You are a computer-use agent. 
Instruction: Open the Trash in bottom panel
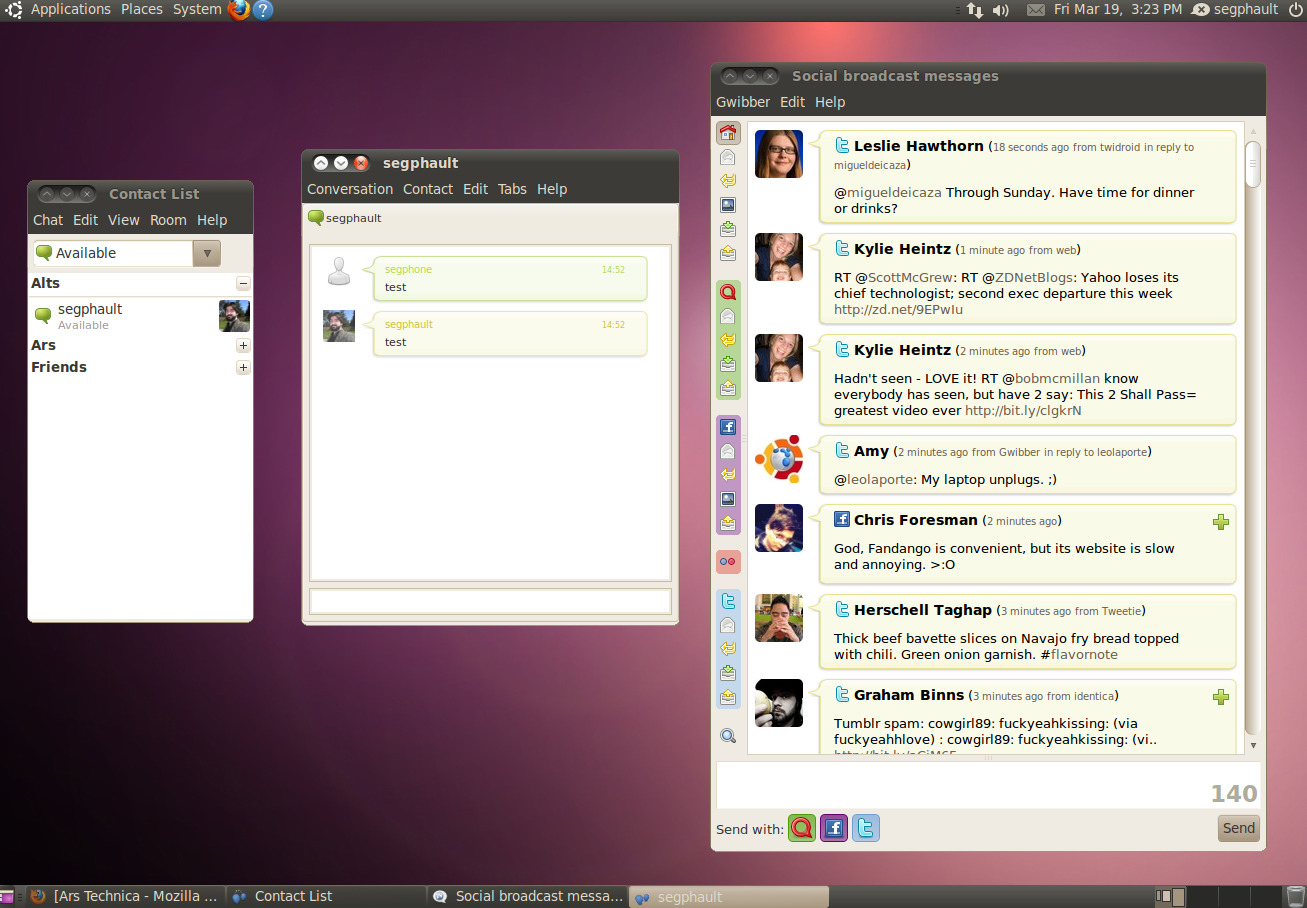coord(1295,896)
